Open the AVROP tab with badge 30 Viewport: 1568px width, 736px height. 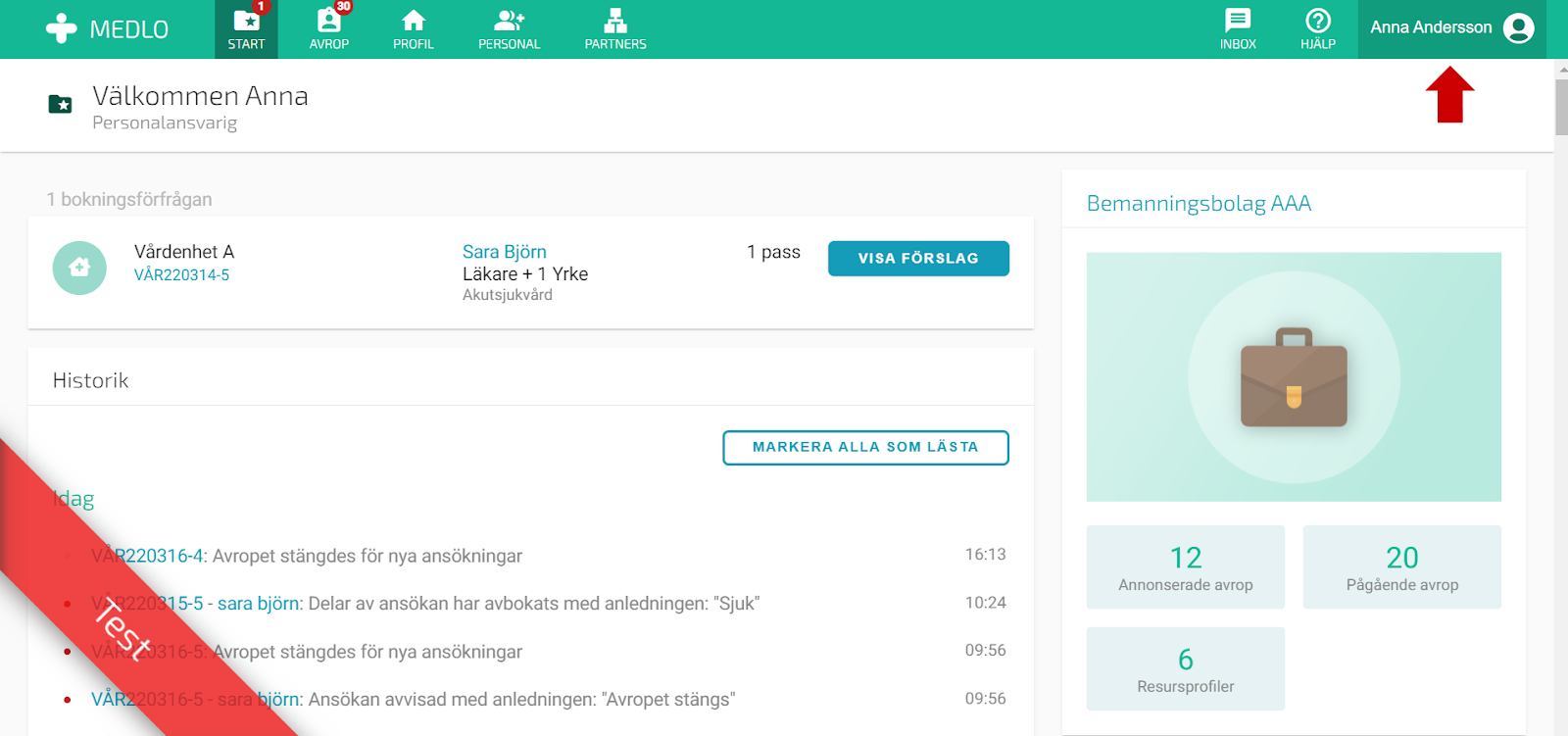tap(329, 29)
